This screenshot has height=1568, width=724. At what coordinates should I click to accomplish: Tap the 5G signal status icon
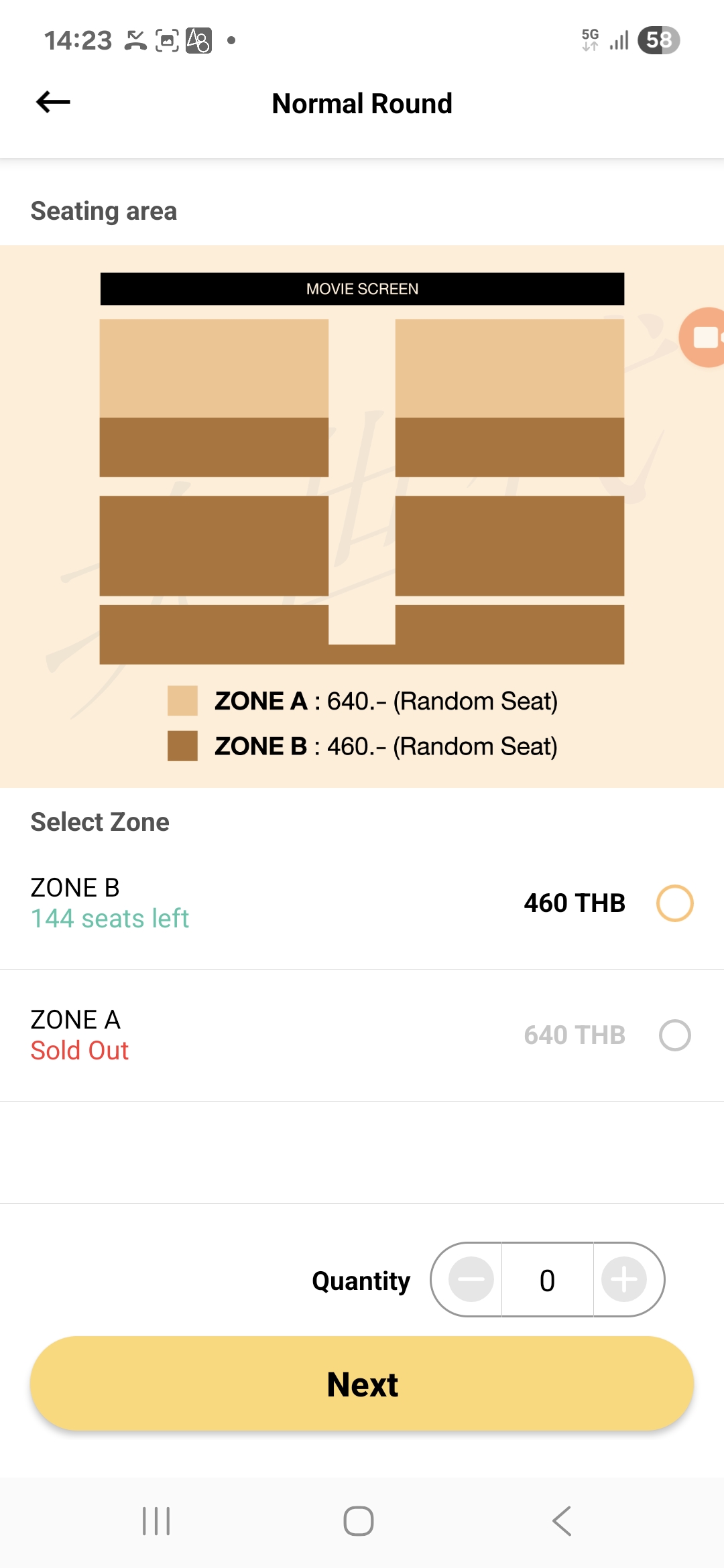590,40
